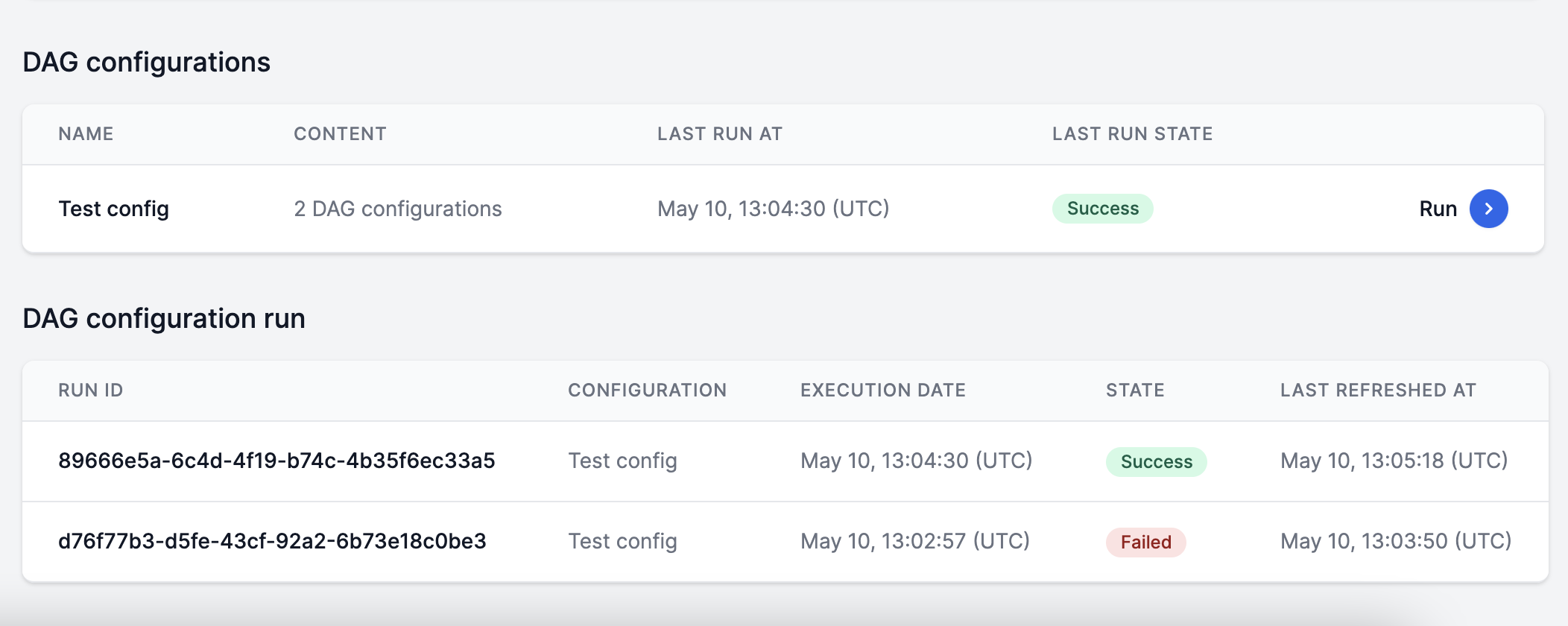
Task: Select the LAST RUN STATE column header
Action: (1132, 134)
